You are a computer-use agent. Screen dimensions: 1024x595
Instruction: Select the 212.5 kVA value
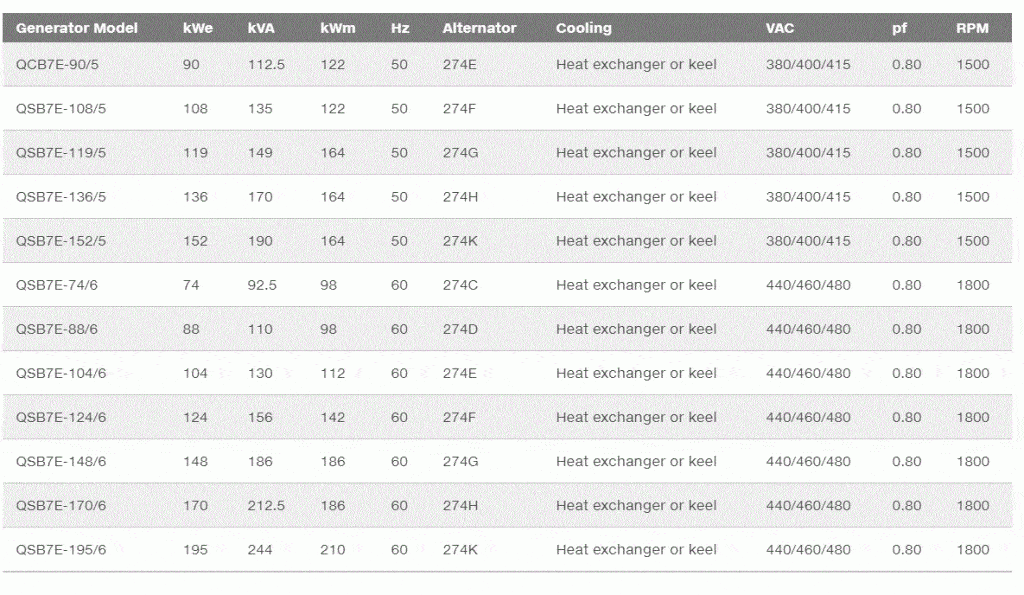[x=266, y=506]
